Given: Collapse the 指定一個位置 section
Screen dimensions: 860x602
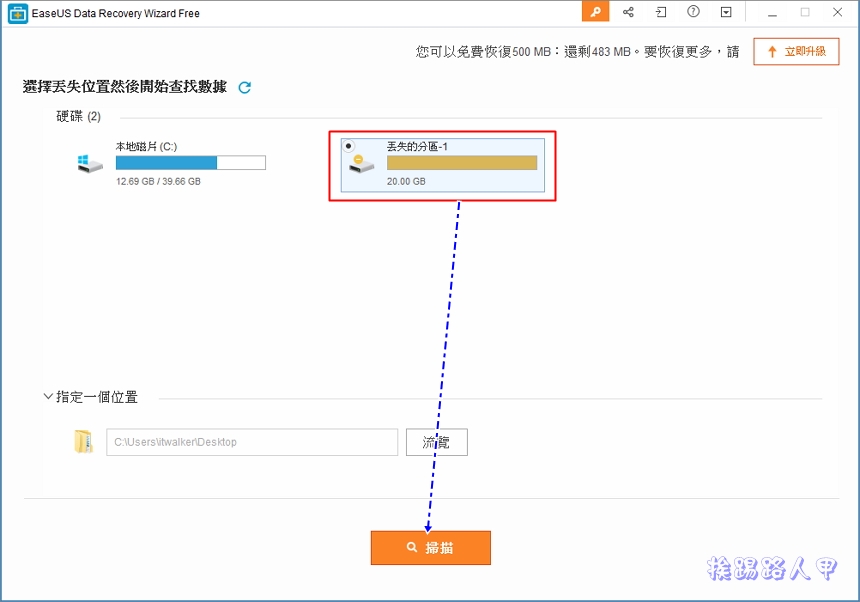Looking at the screenshot, I should [48, 396].
